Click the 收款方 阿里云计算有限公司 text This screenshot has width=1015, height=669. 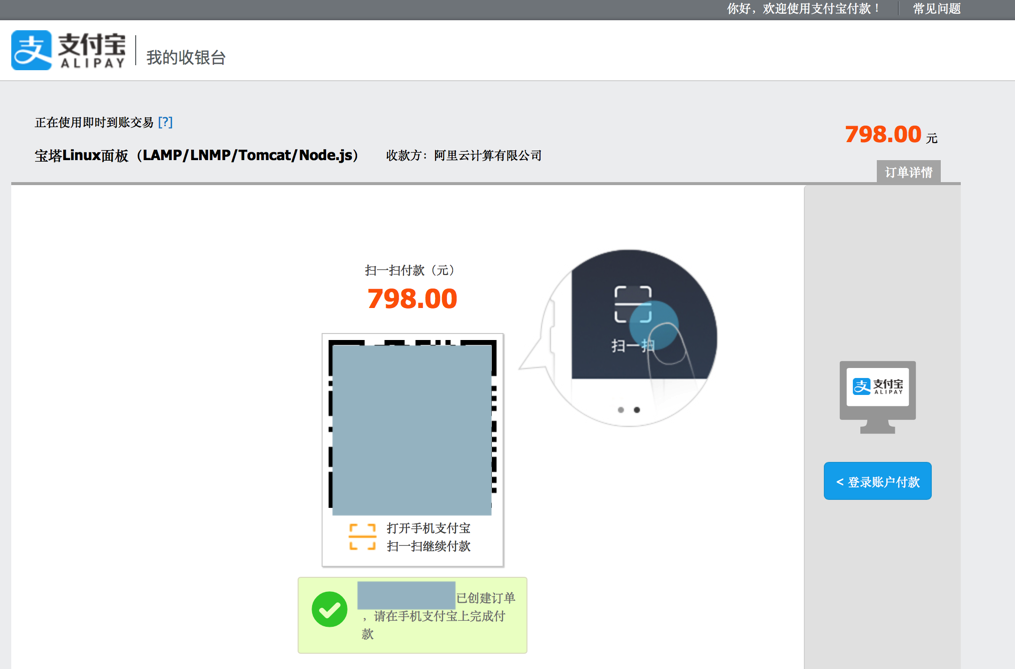pyautogui.click(x=463, y=155)
